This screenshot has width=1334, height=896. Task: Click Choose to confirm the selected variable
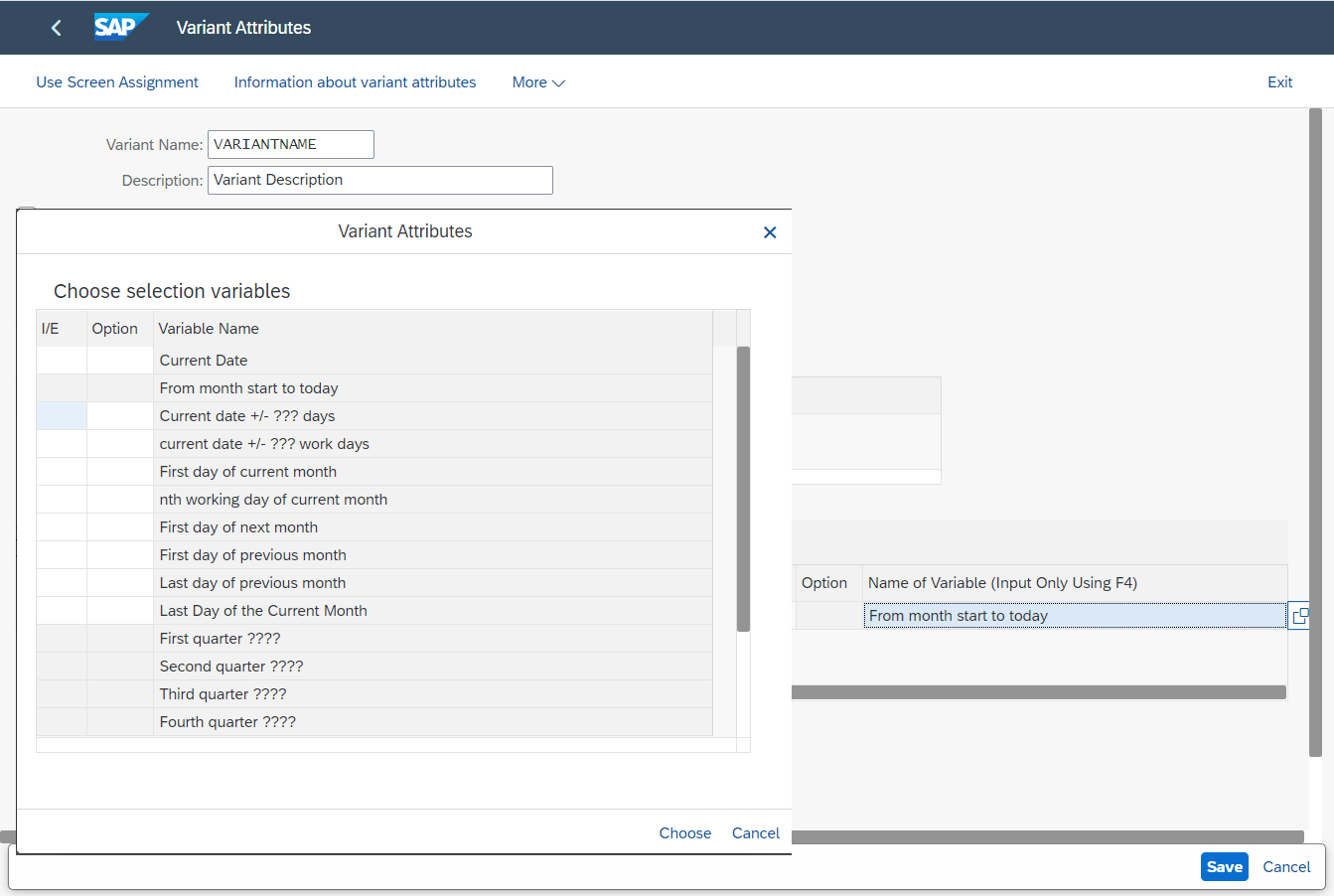(684, 832)
